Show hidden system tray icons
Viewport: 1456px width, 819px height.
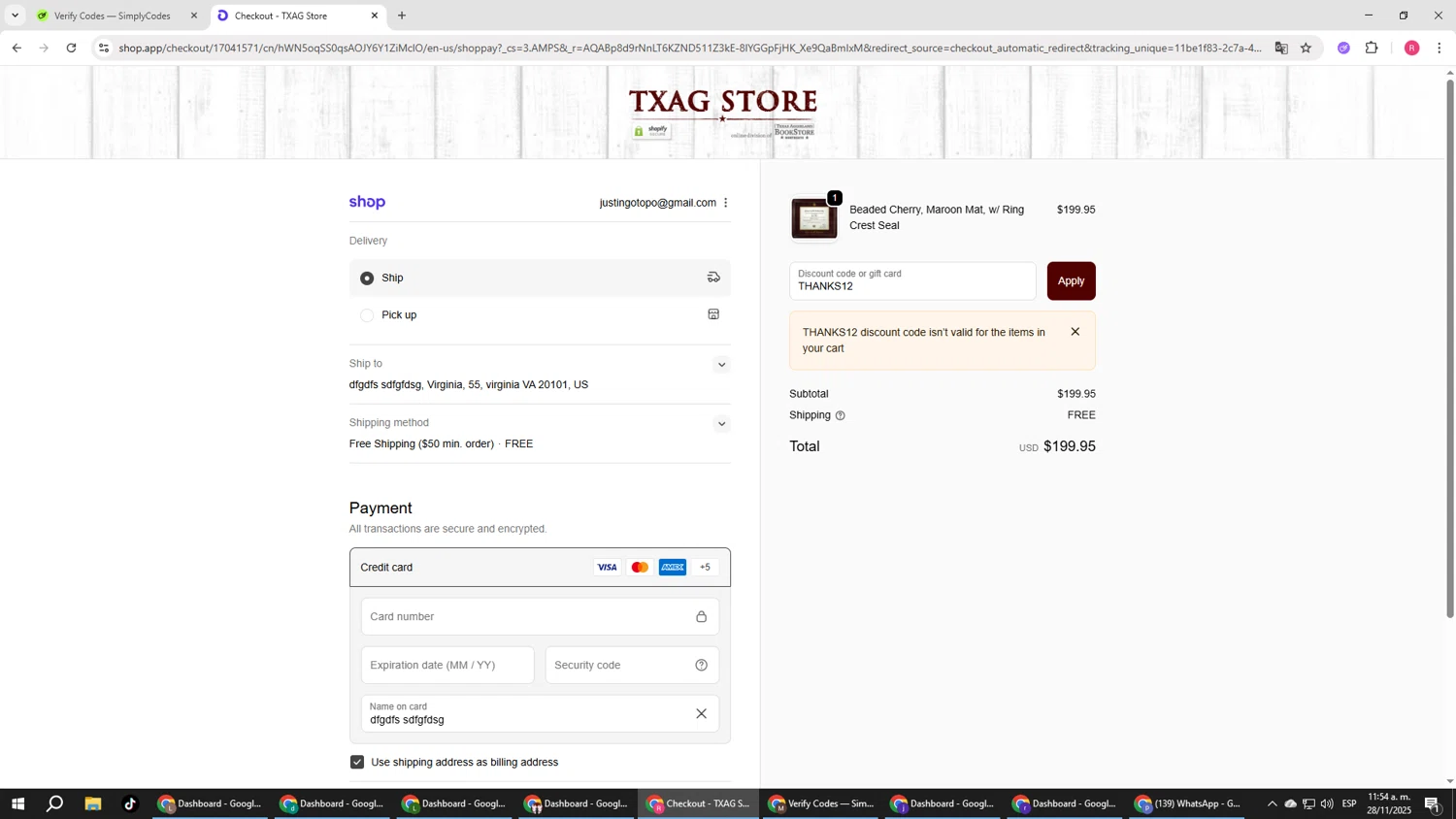[1272, 803]
